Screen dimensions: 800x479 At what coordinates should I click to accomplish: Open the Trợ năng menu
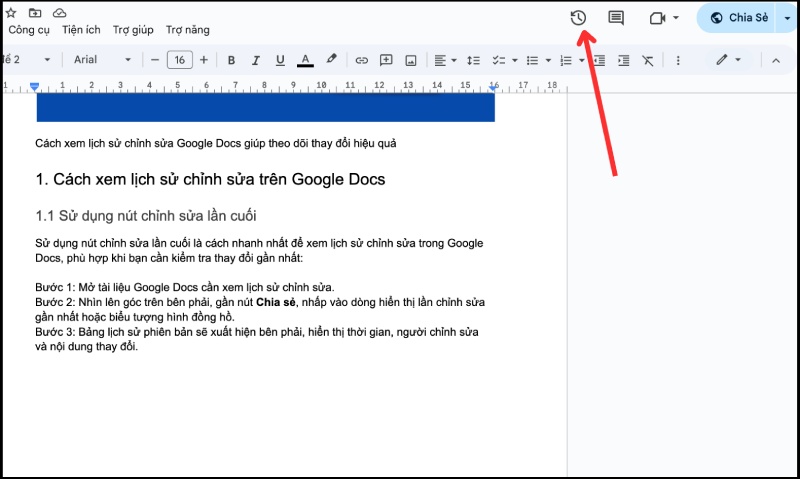[188, 30]
